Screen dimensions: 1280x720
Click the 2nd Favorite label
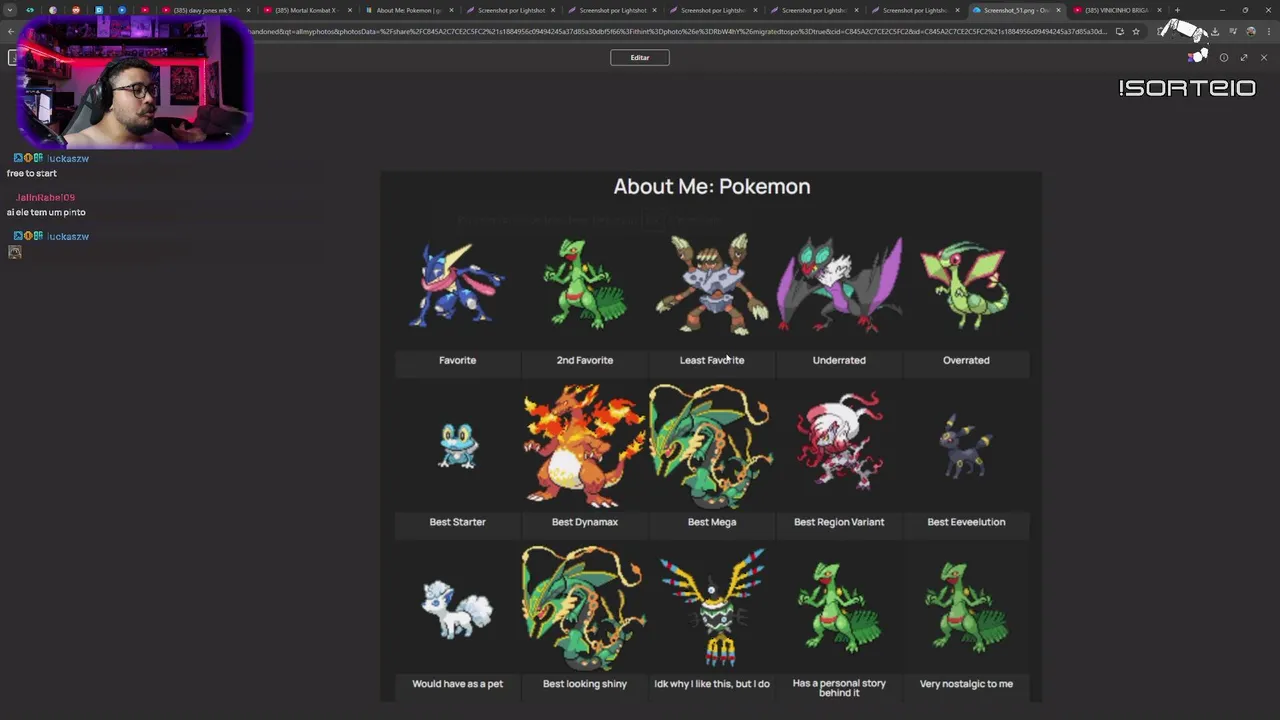pos(585,360)
